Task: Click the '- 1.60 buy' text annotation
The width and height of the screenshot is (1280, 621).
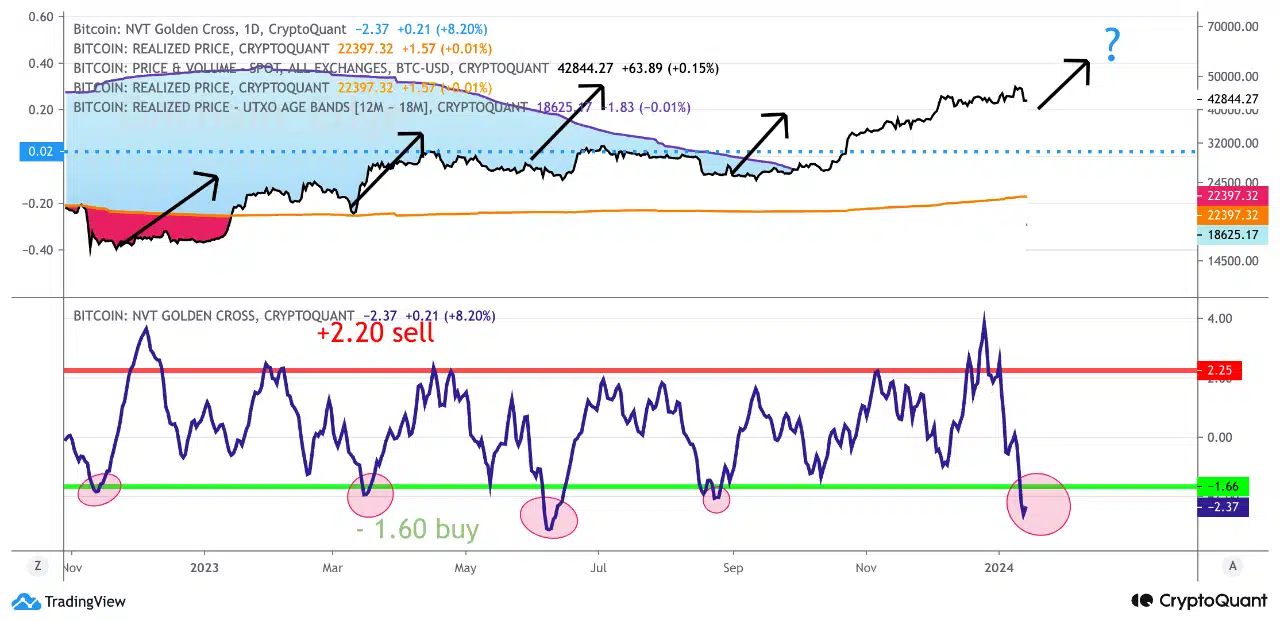Action: click(x=417, y=529)
